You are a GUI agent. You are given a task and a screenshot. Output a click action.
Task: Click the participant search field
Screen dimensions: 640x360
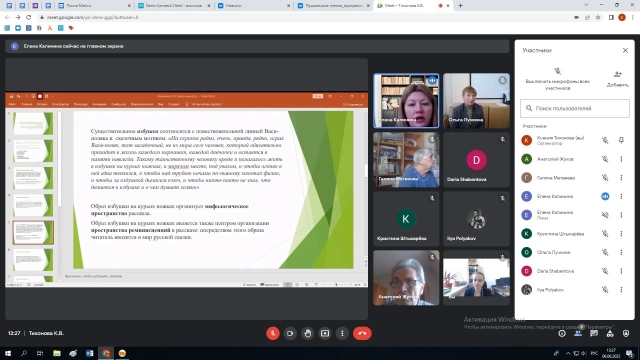[x=575, y=108]
